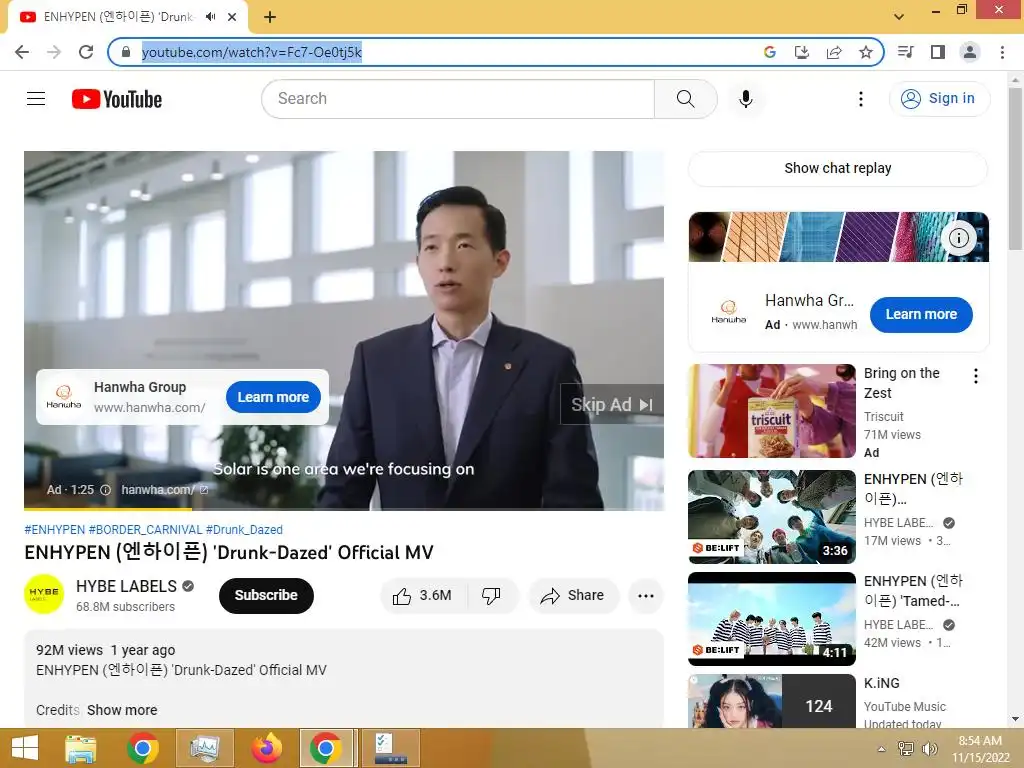Show chat replay panel
This screenshot has height=768, width=1024.
(x=838, y=168)
